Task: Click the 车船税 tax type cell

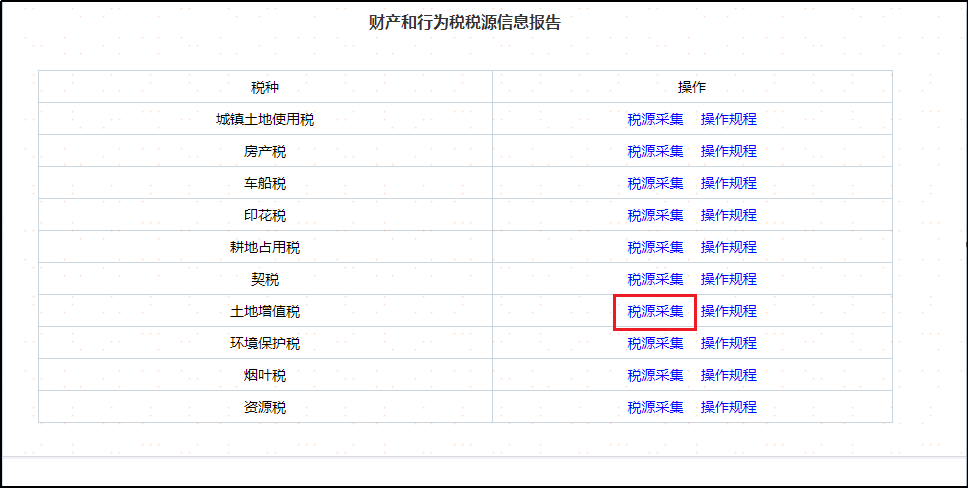Action: point(265,183)
